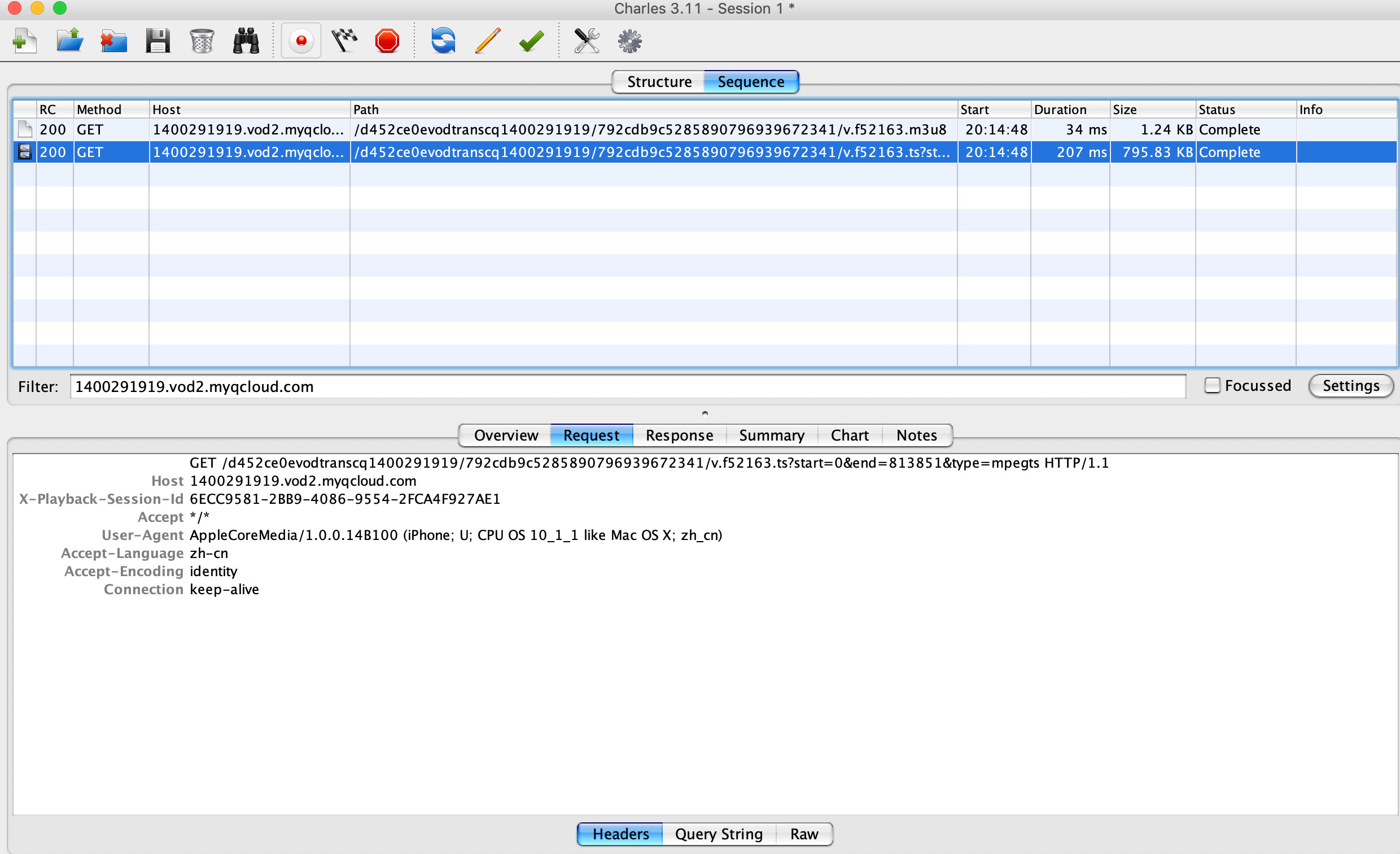This screenshot has height=854, width=1400.
Task: Repeat selected request with refresh icon
Action: pos(443,41)
